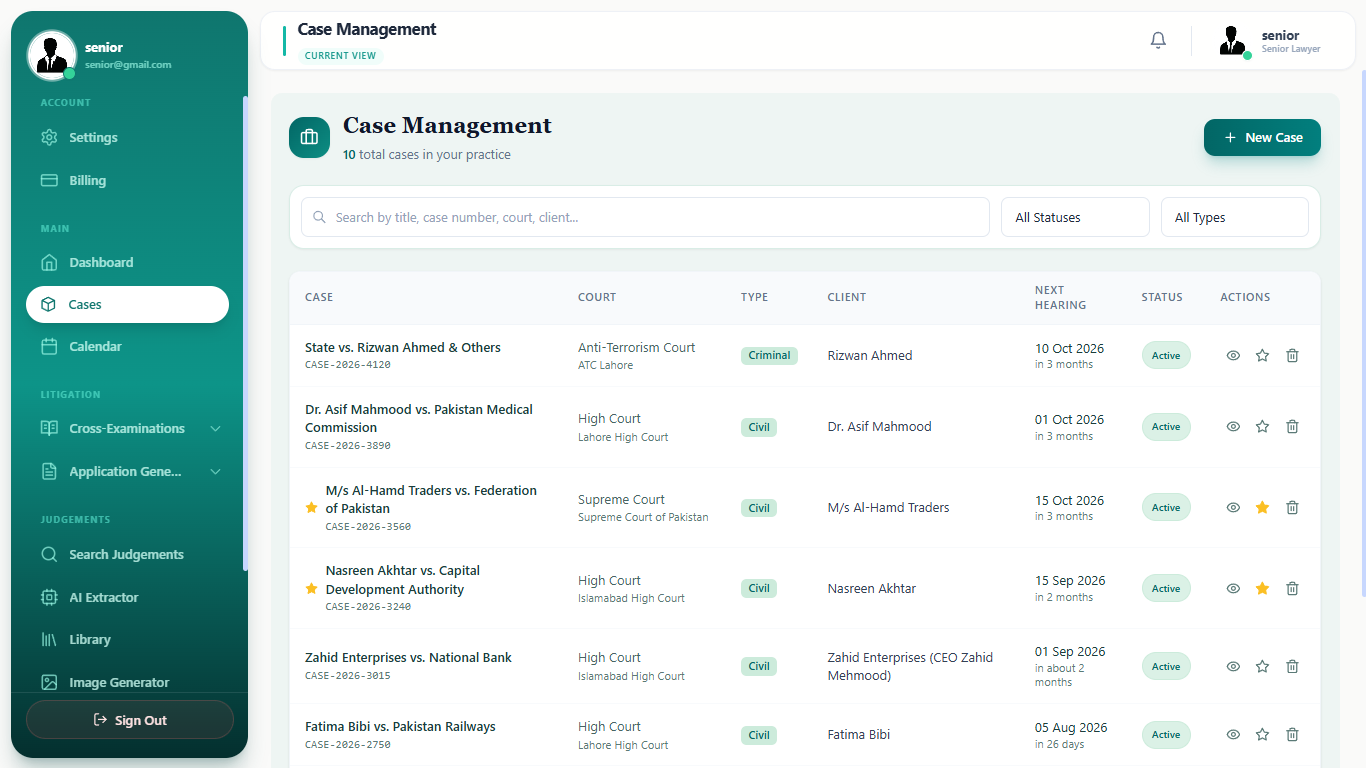Open Image Generator in sidebar
This screenshot has width=1366, height=768.
pyautogui.click(x=128, y=682)
